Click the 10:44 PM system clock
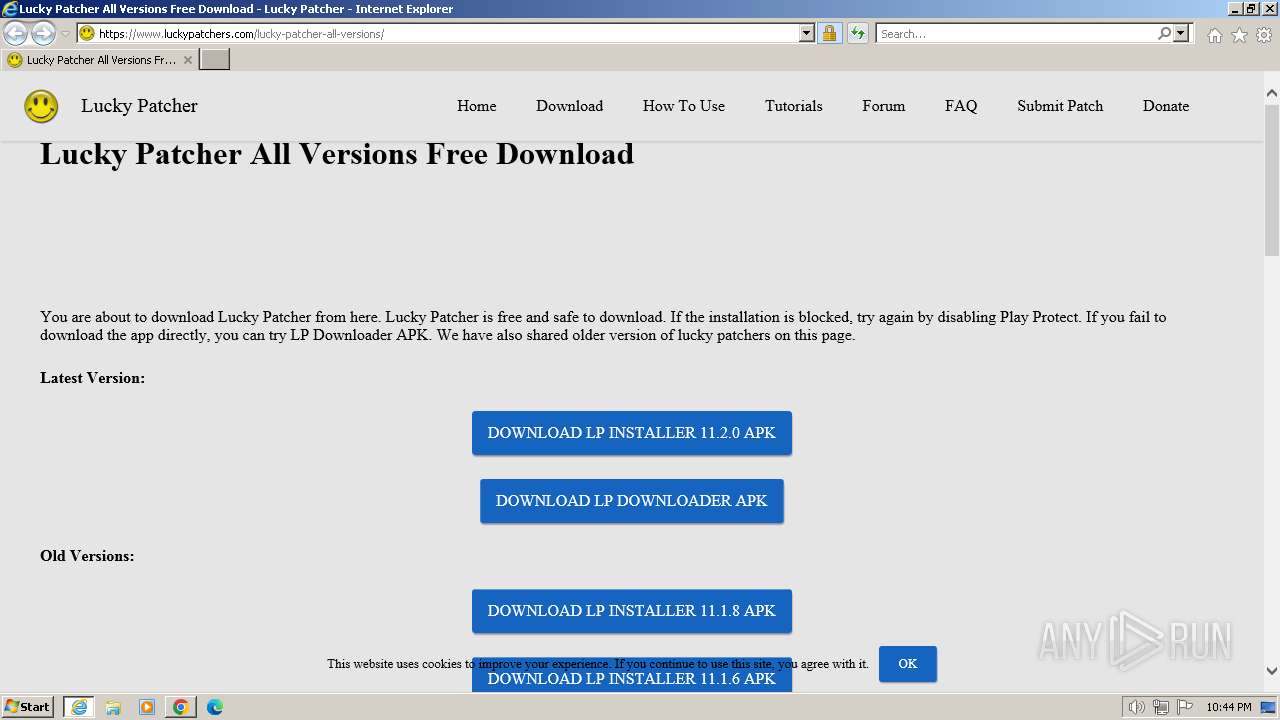This screenshot has height=720, width=1280. (1228, 707)
